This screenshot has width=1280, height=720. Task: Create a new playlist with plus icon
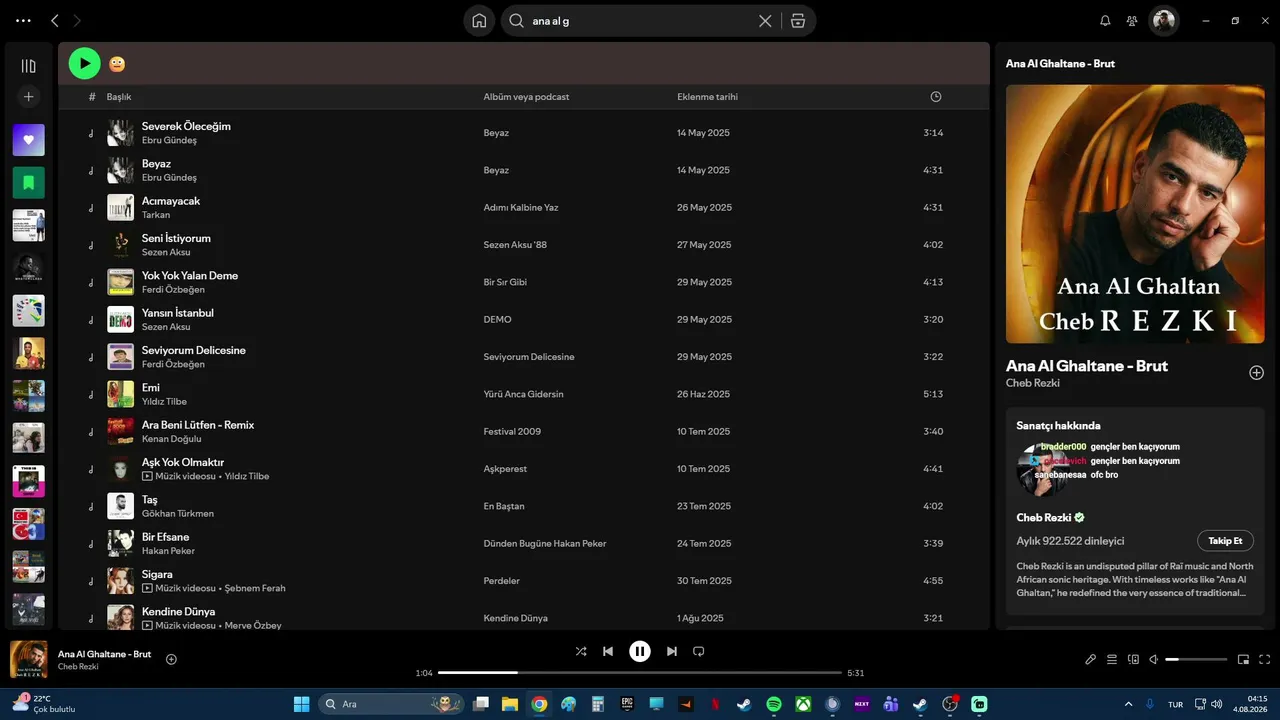(28, 97)
